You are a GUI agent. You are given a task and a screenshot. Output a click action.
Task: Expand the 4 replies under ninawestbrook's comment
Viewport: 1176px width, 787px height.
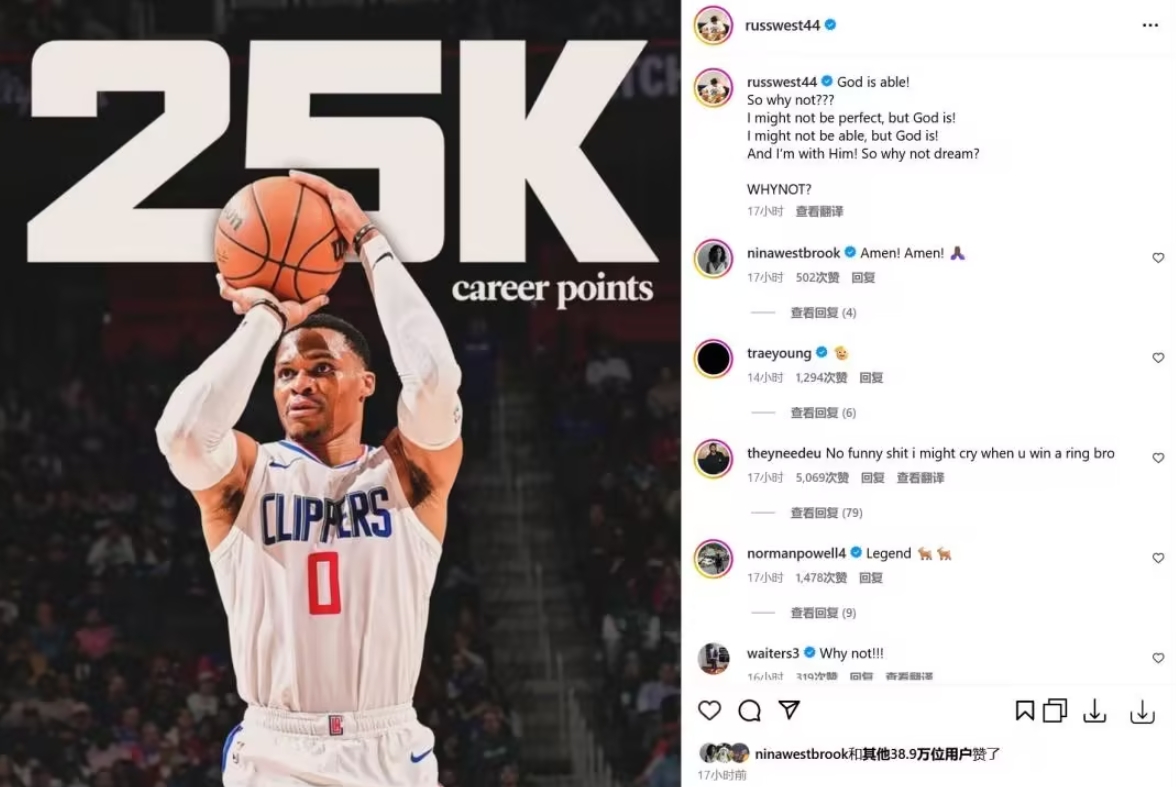tap(823, 313)
